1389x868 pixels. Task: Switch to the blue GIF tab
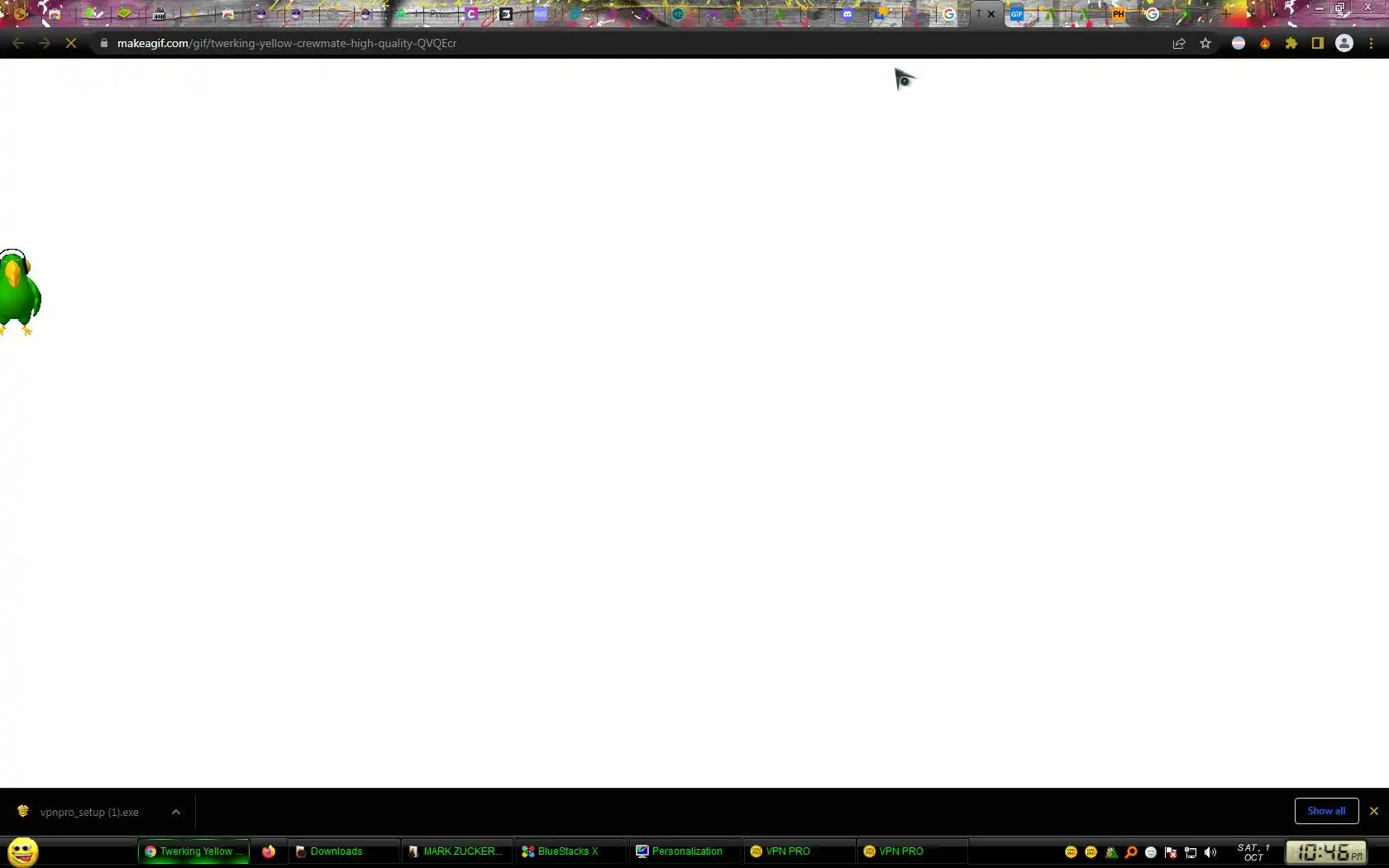(x=1017, y=14)
